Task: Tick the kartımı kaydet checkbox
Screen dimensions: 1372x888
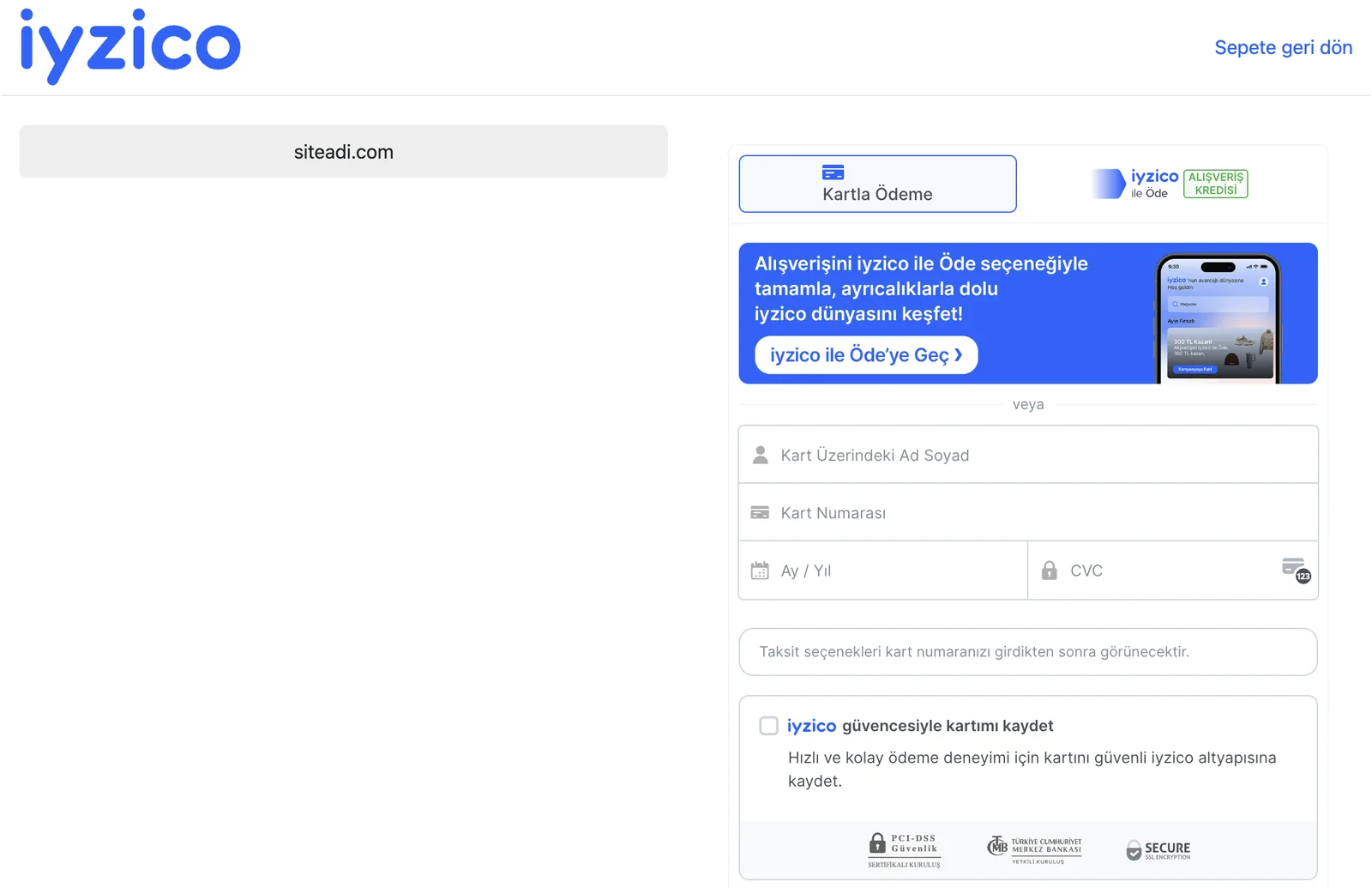Action: point(768,726)
